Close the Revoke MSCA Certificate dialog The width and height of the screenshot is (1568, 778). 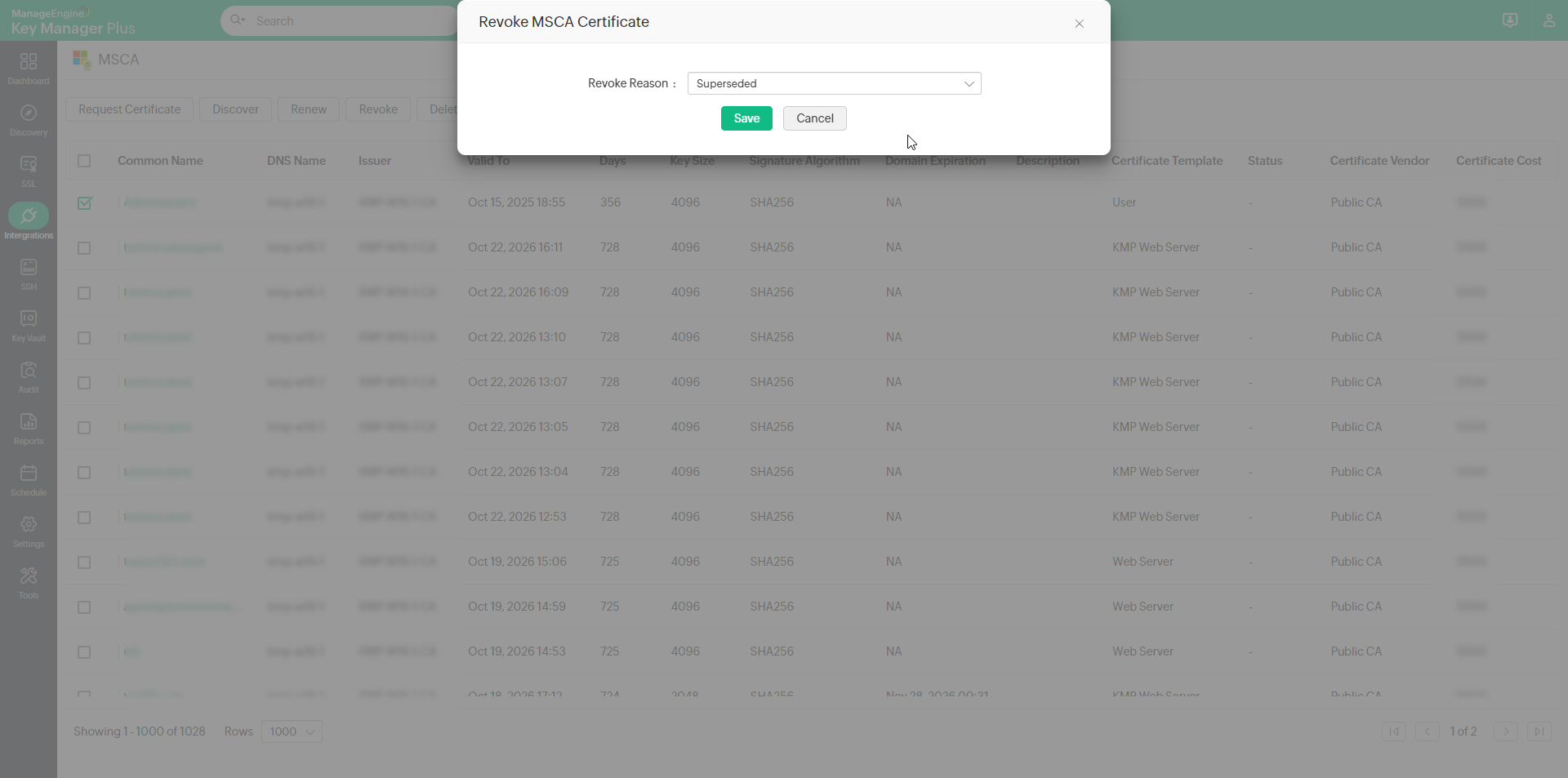point(1080,24)
